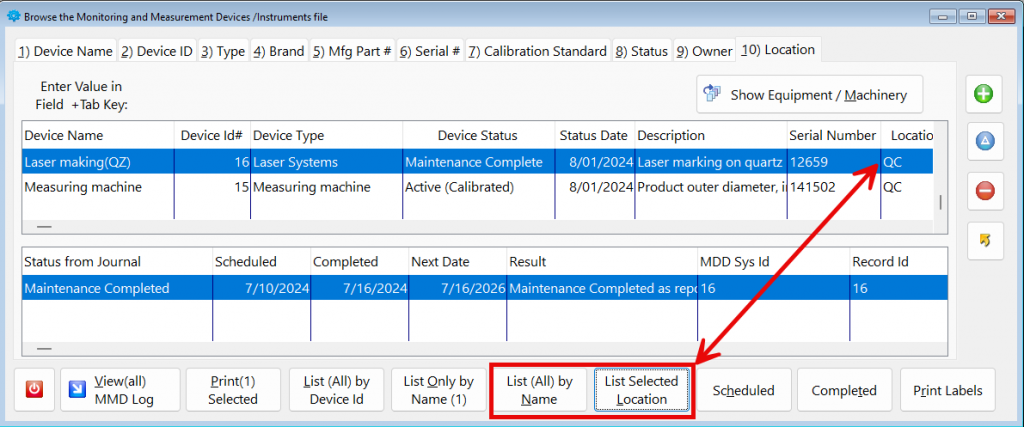Switch to the 3) Type tab
The height and width of the screenshot is (427, 1024).
223,52
